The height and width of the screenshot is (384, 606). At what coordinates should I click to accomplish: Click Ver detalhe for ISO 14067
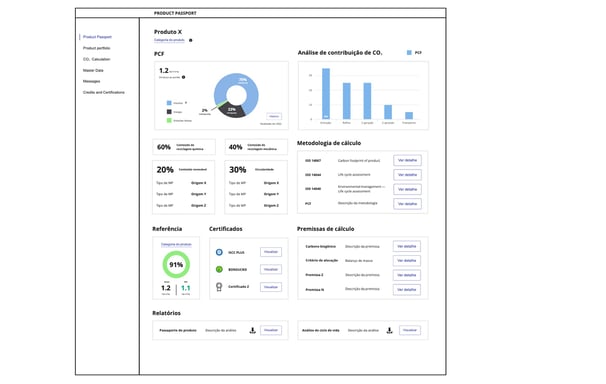pos(407,160)
